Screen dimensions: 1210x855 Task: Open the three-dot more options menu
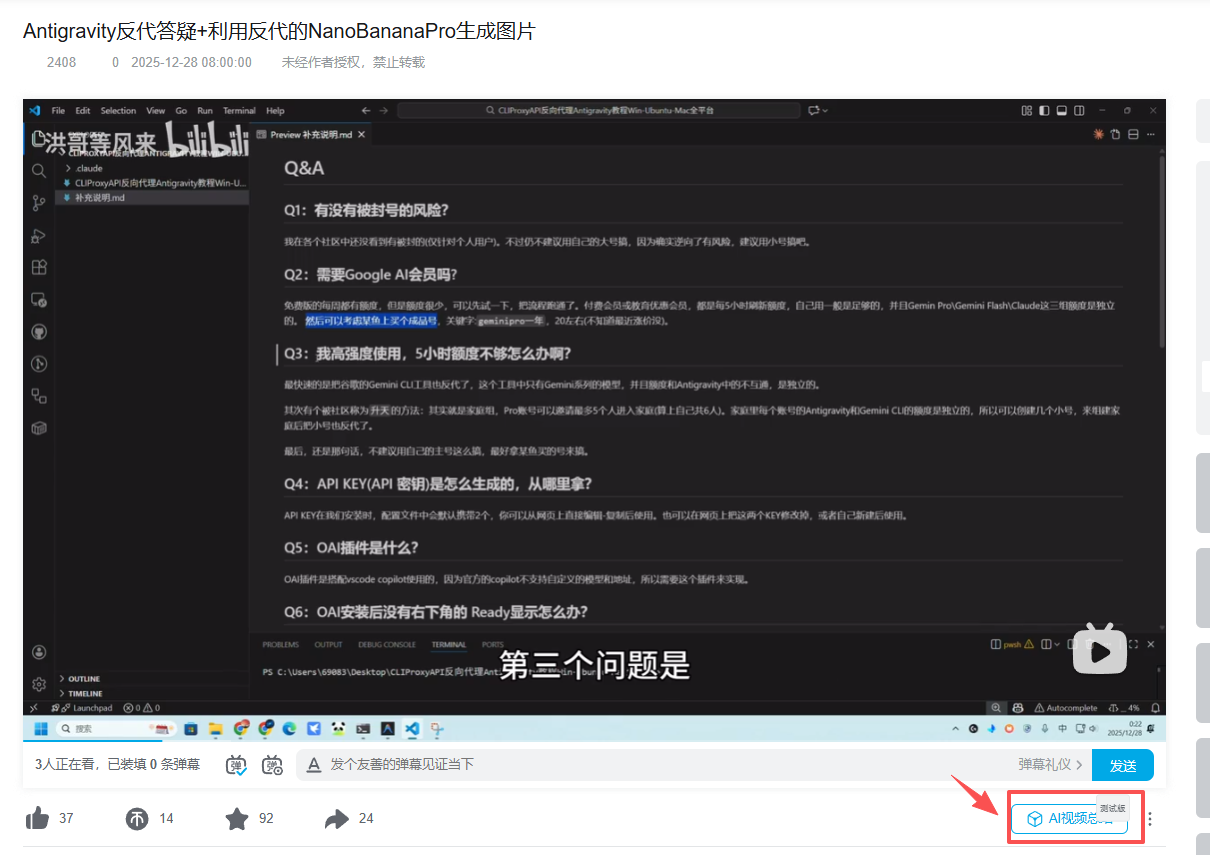[1150, 819]
